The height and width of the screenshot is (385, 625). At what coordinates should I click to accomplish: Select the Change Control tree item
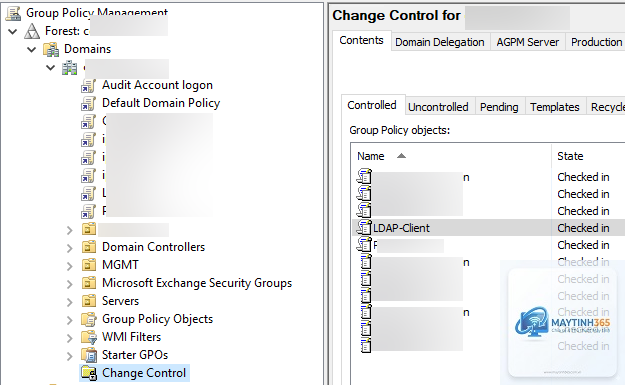click(x=144, y=373)
